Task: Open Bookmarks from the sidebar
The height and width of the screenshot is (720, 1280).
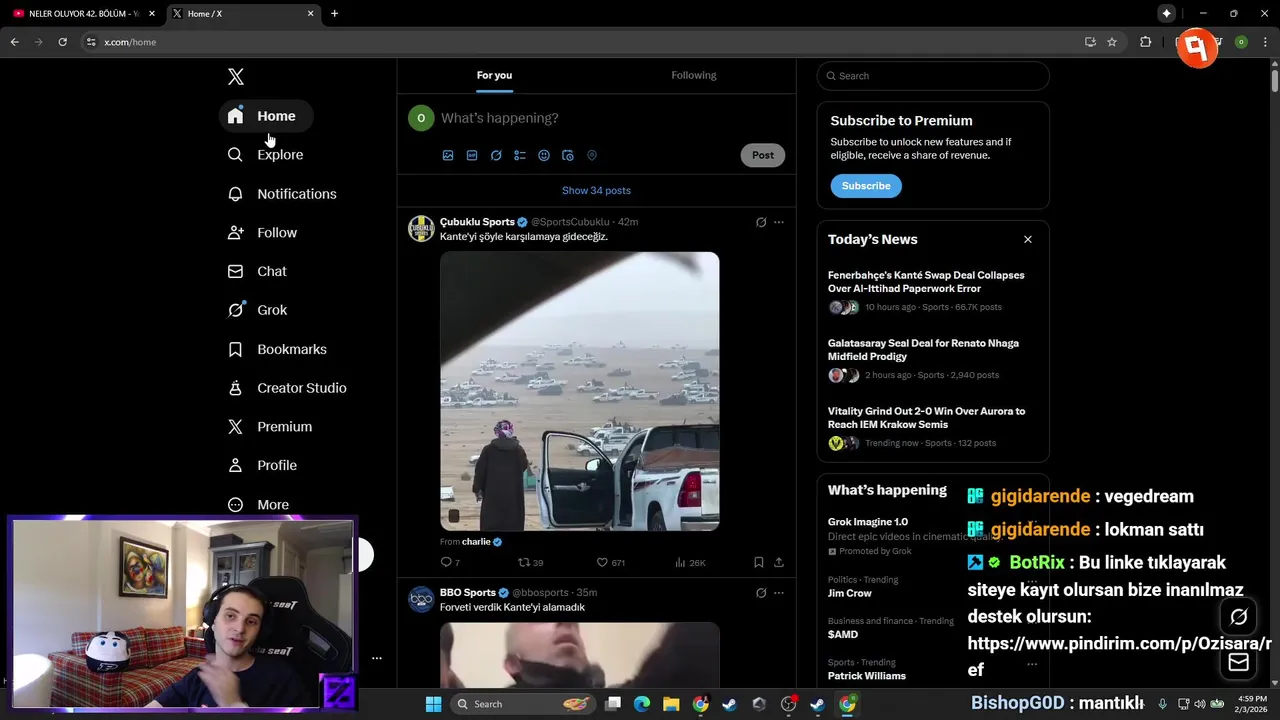Action: tap(278, 349)
